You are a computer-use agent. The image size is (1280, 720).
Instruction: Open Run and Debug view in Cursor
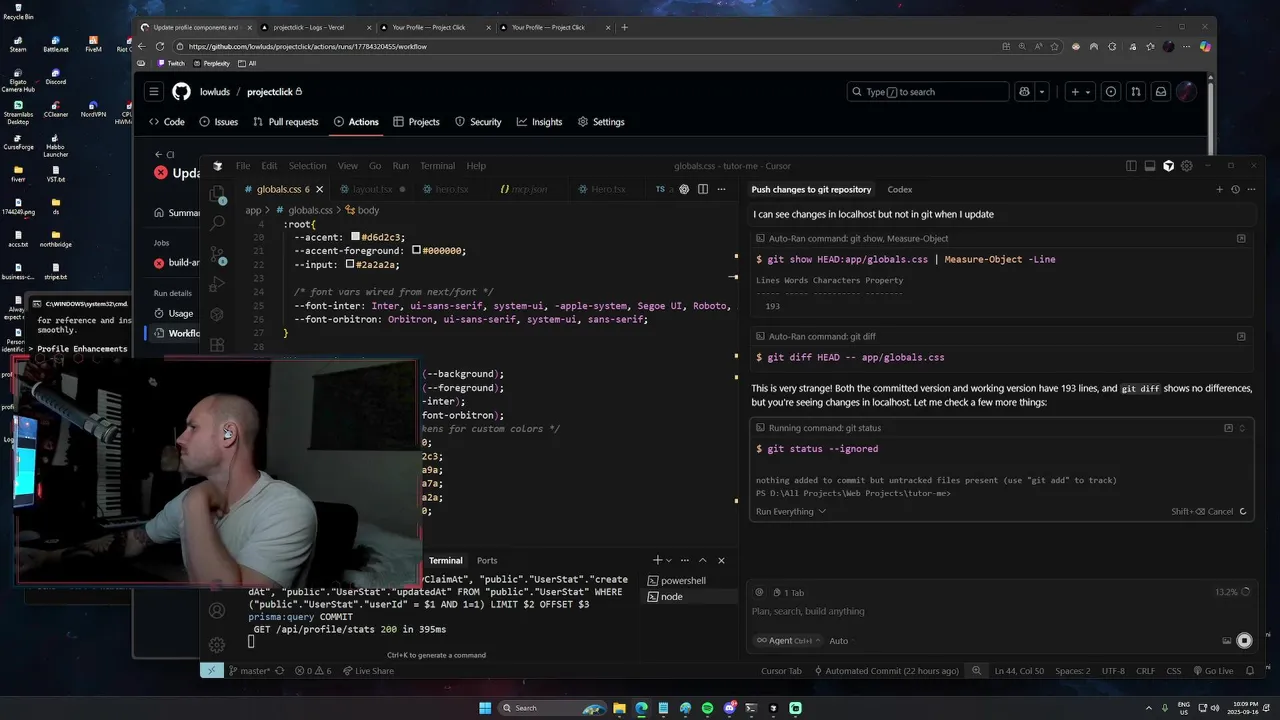(x=217, y=285)
